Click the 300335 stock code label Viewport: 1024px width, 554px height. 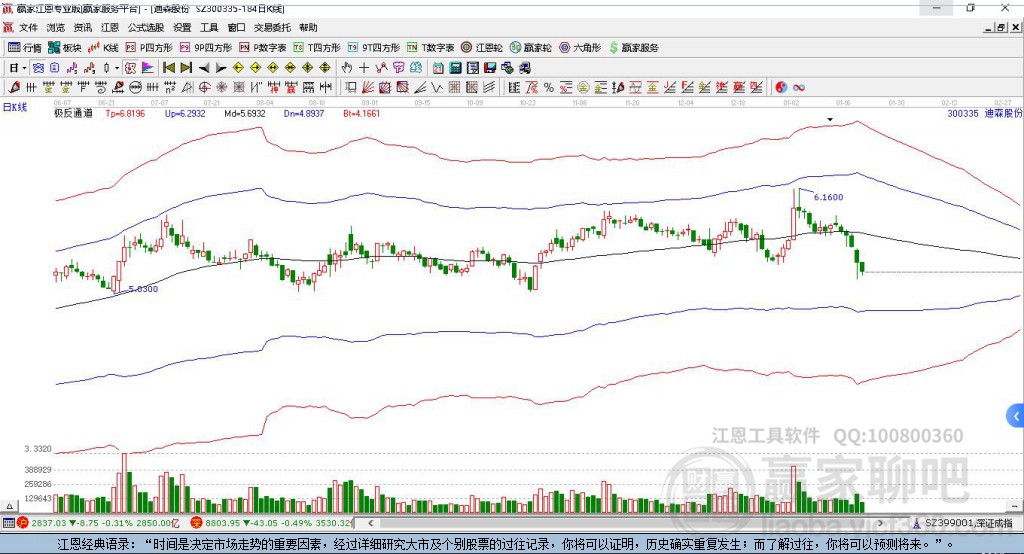(x=963, y=114)
